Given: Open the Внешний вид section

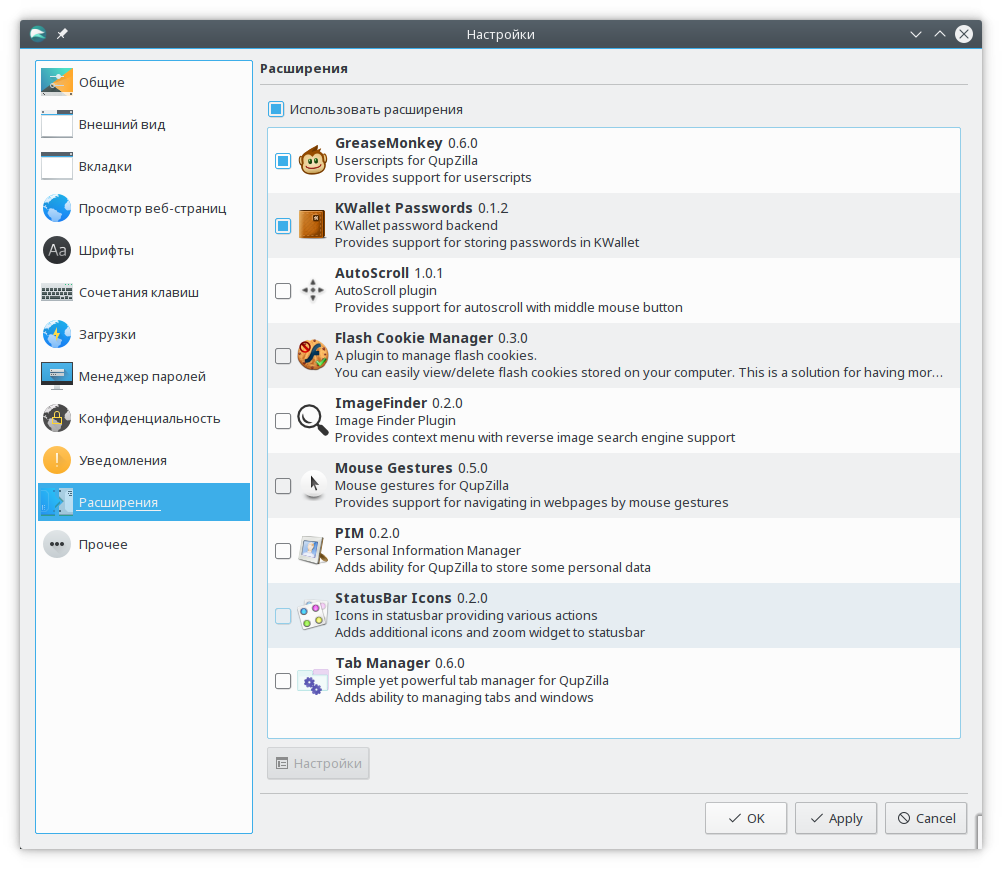Looking at the screenshot, I should pos(144,124).
